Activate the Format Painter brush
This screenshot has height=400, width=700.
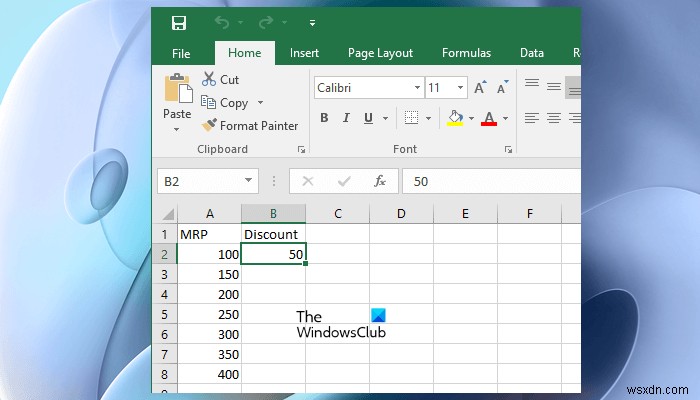click(x=250, y=126)
